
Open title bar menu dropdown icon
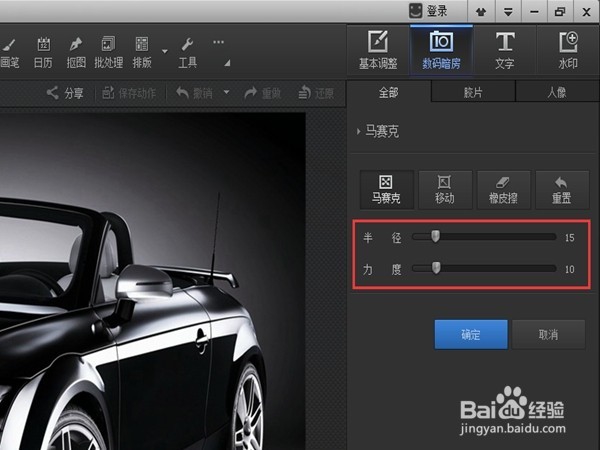coord(508,12)
